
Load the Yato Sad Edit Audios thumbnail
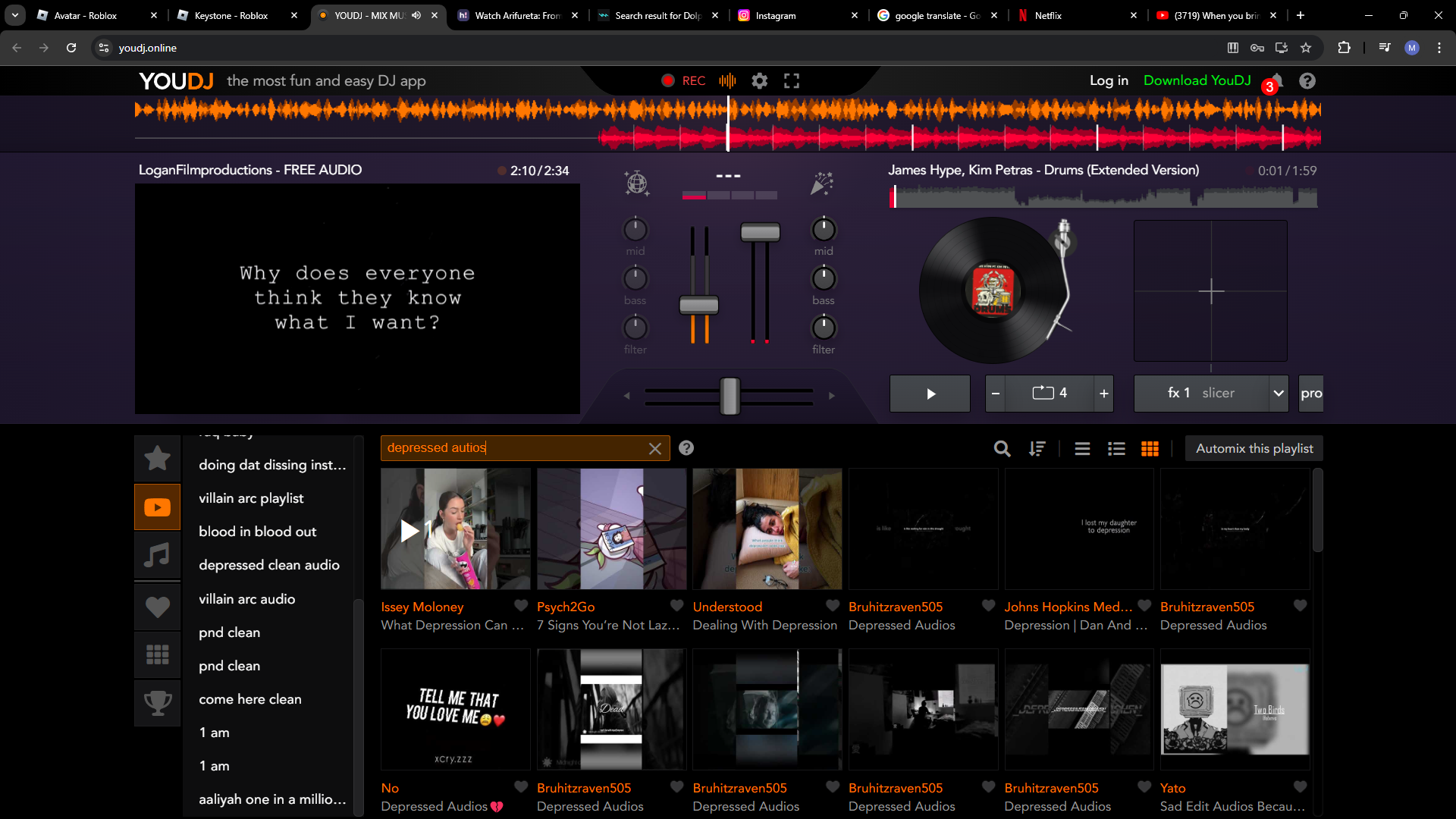tap(1235, 710)
